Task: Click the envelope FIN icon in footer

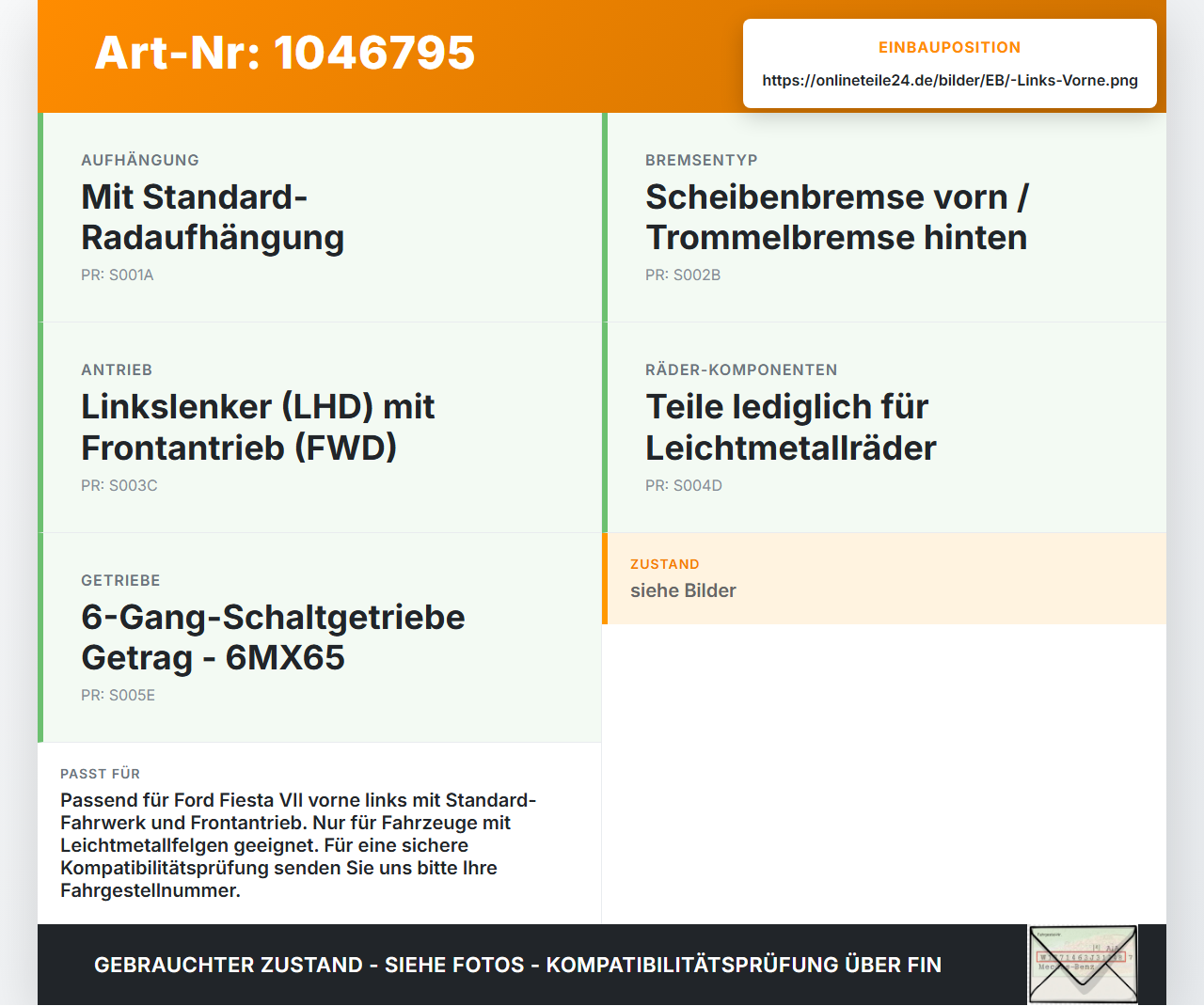Action: (x=1083, y=965)
